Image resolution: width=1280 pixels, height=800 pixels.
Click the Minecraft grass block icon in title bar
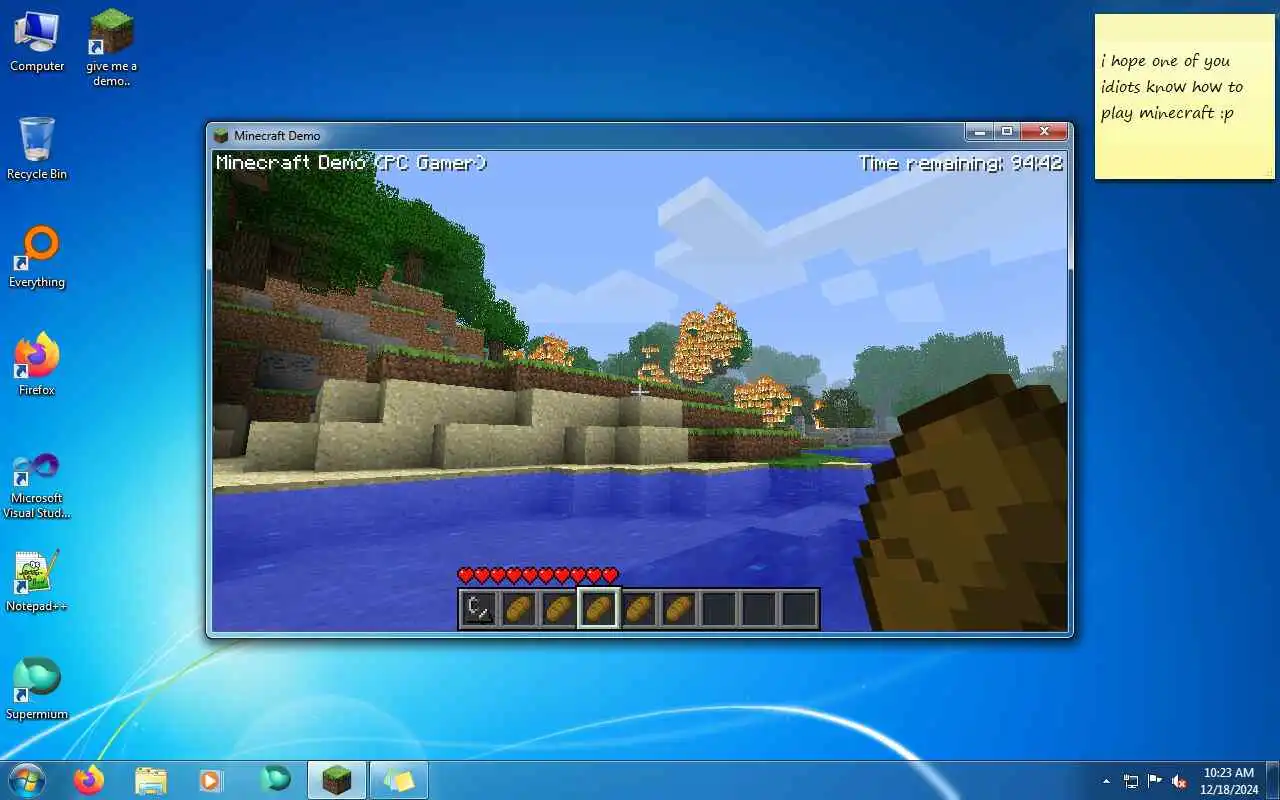tap(222, 135)
